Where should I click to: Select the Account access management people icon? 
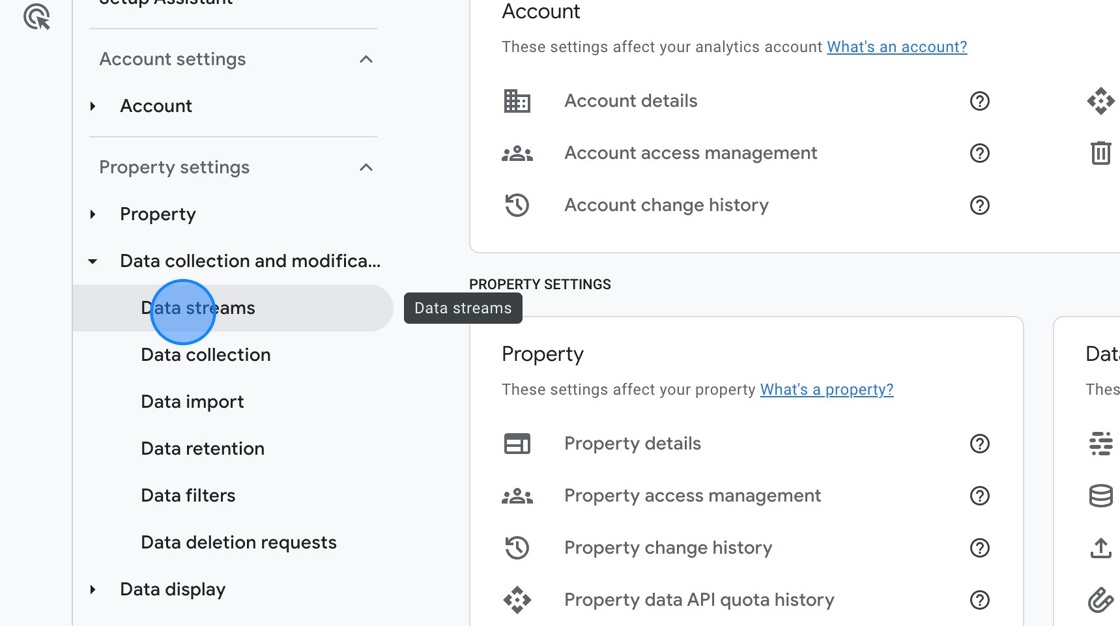click(x=517, y=152)
